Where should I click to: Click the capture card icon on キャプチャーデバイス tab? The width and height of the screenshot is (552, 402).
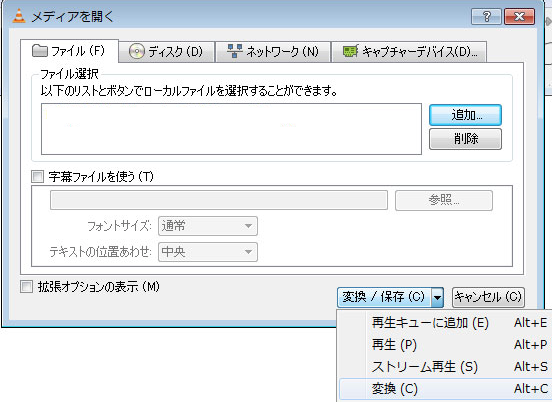point(351,51)
